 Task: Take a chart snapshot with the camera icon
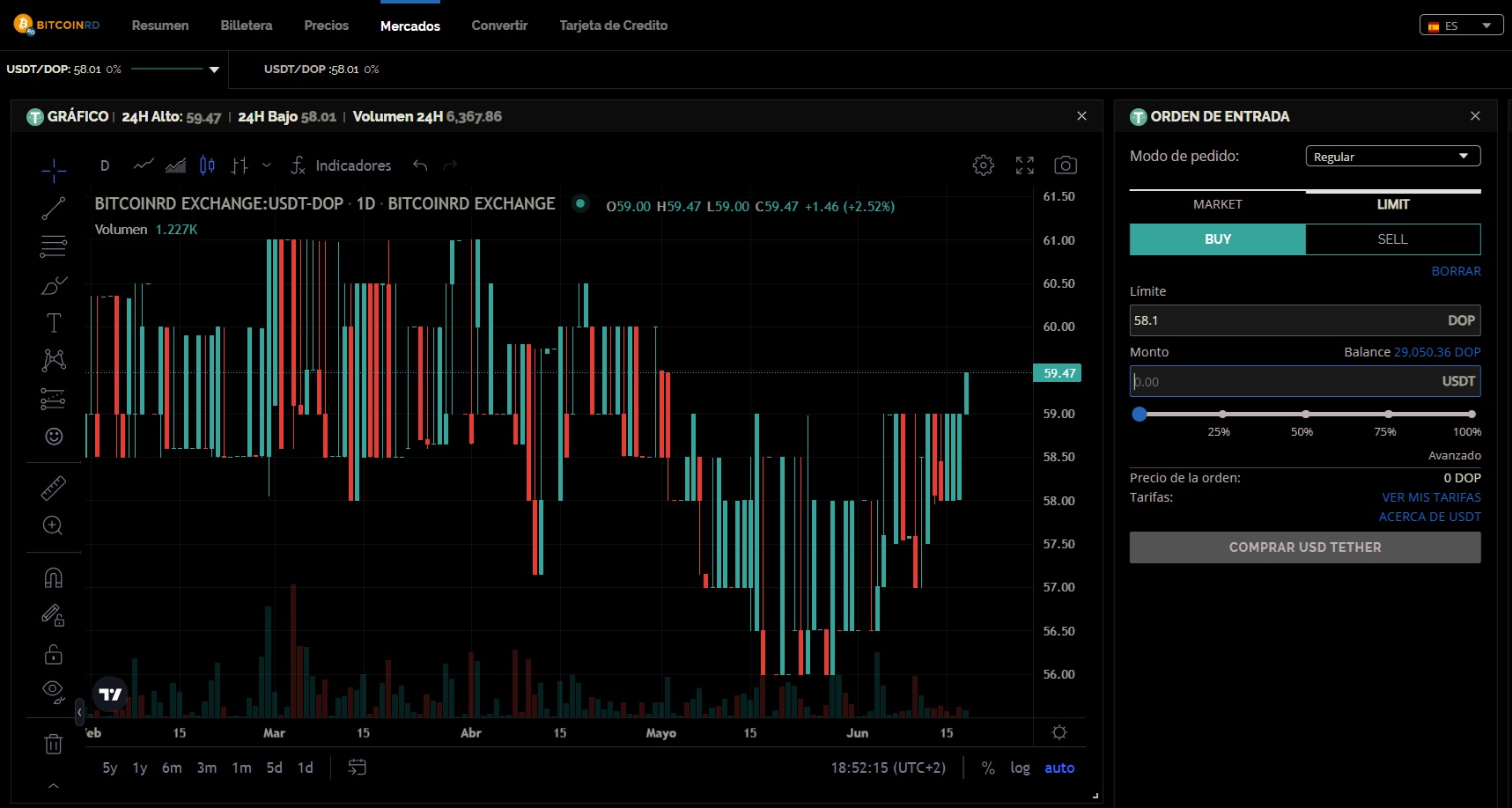pyautogui.click(x=1066, y=165)
